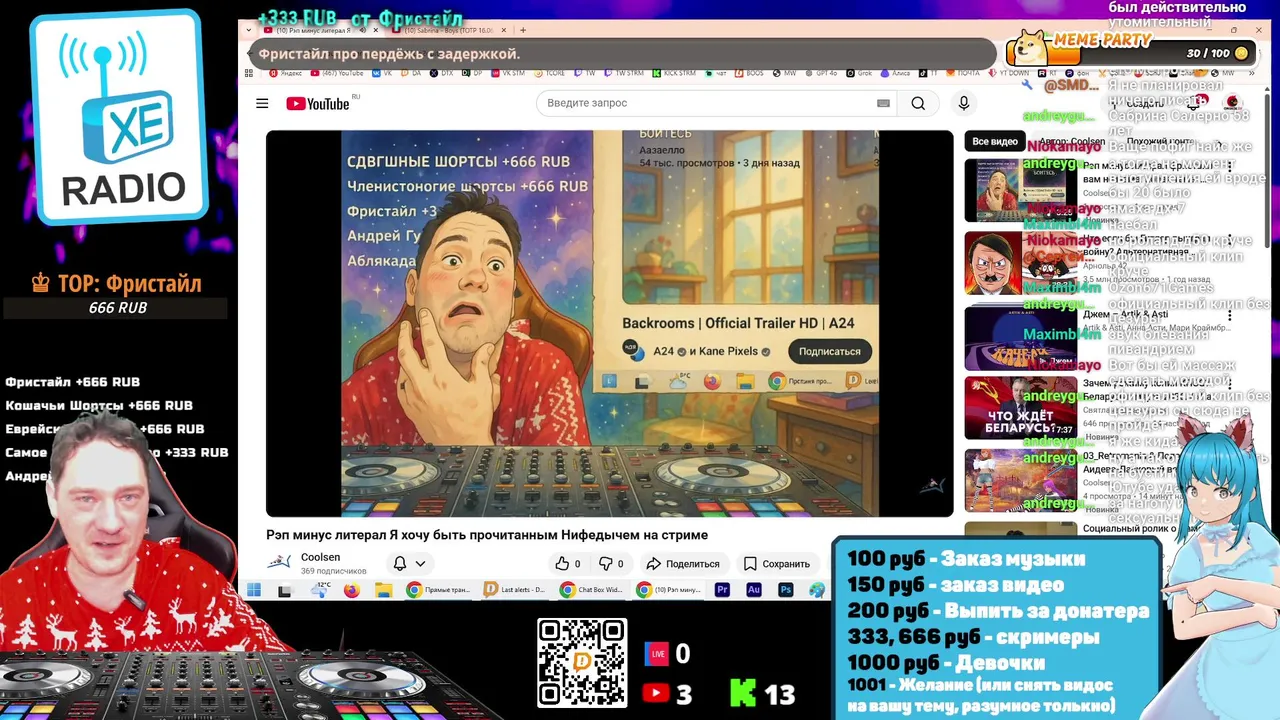The width and height of the screenshot is (1280, 720).
Task: Click the XE Radio logo
Action: pyautogui.click(x=118, y=118)
